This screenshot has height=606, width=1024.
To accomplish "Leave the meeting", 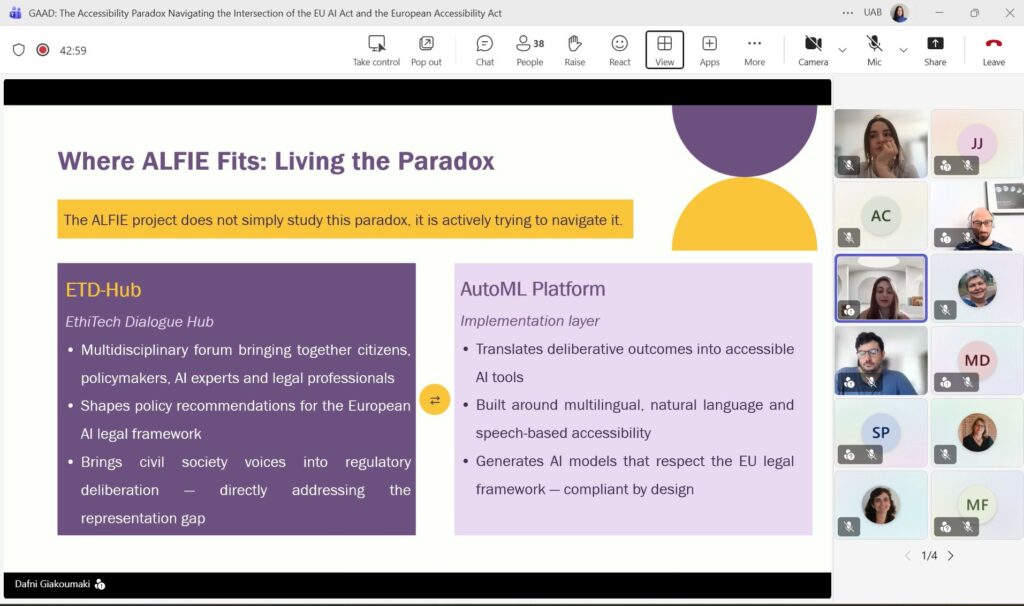I will tap(993, 50).
